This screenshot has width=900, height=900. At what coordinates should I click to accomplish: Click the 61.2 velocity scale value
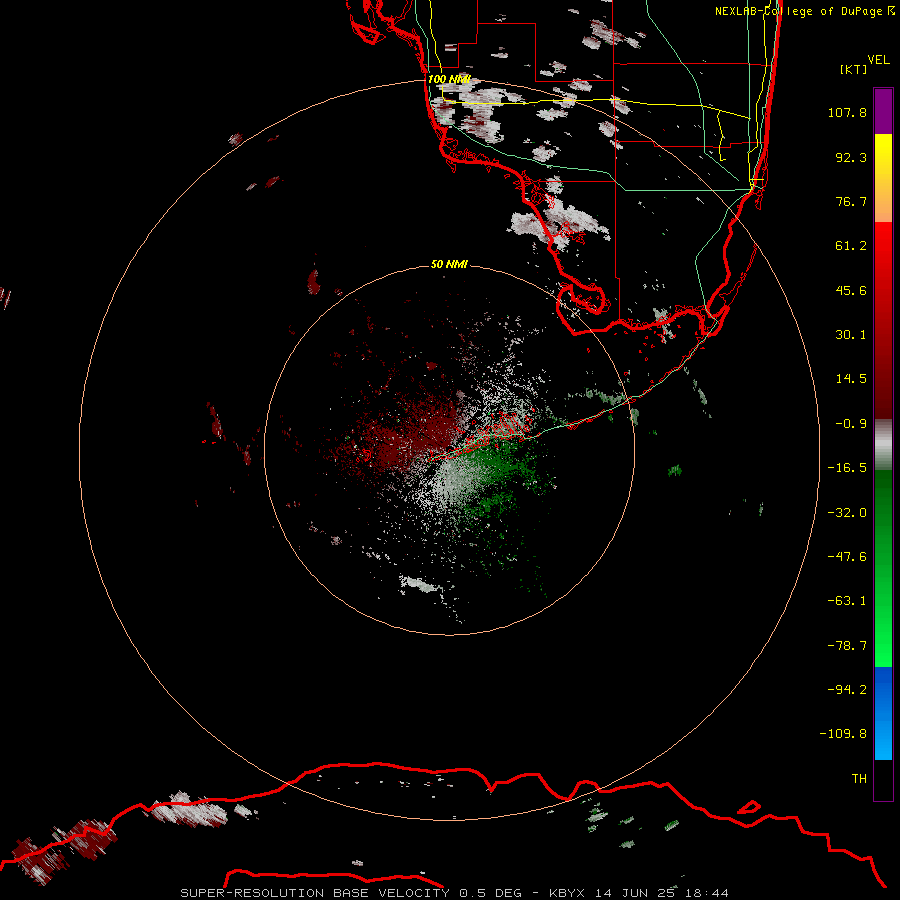[x=851, y=246]
